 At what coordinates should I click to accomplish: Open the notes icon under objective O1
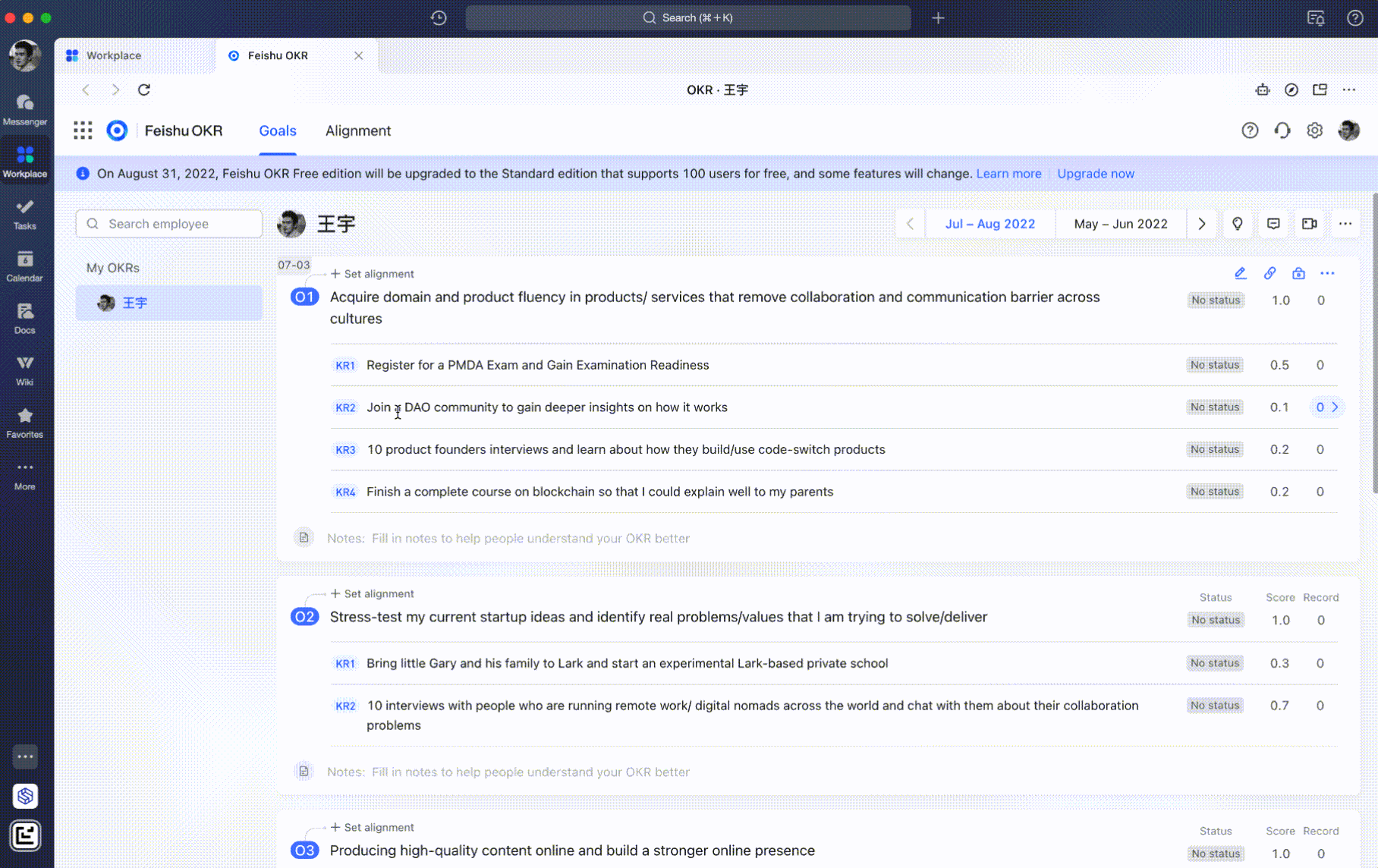coord(304,538)
